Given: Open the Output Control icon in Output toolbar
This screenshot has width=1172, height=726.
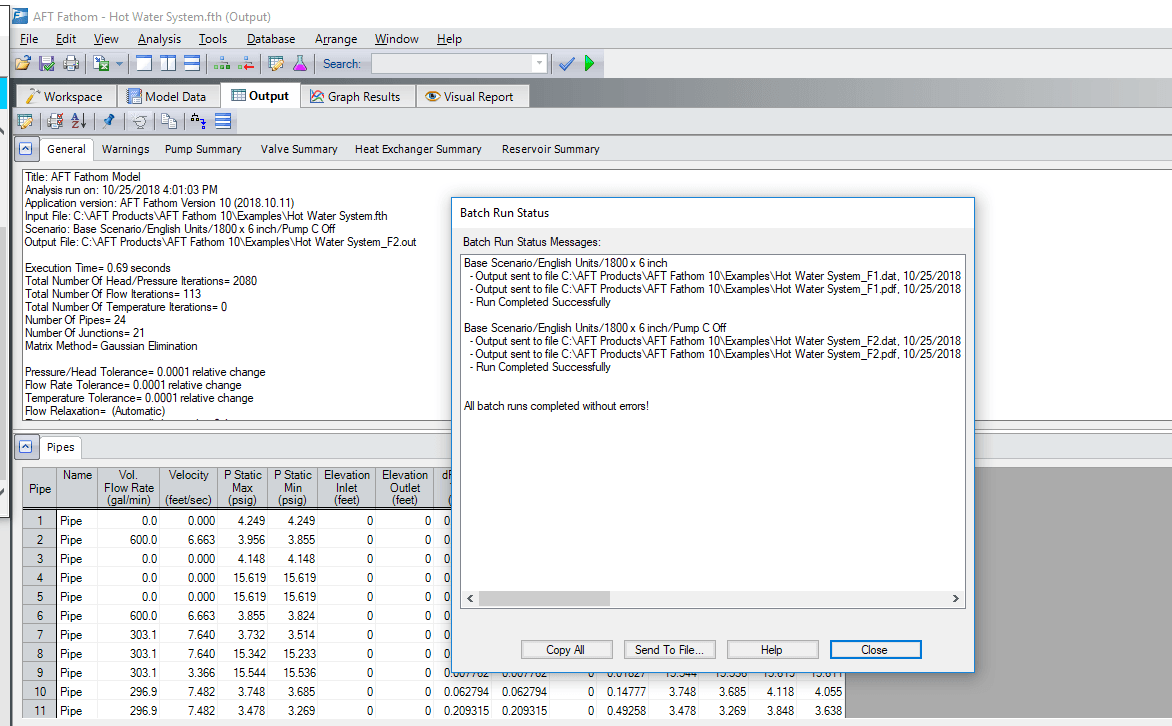Looking at the screenshot, I should click(x=25, y=121).
